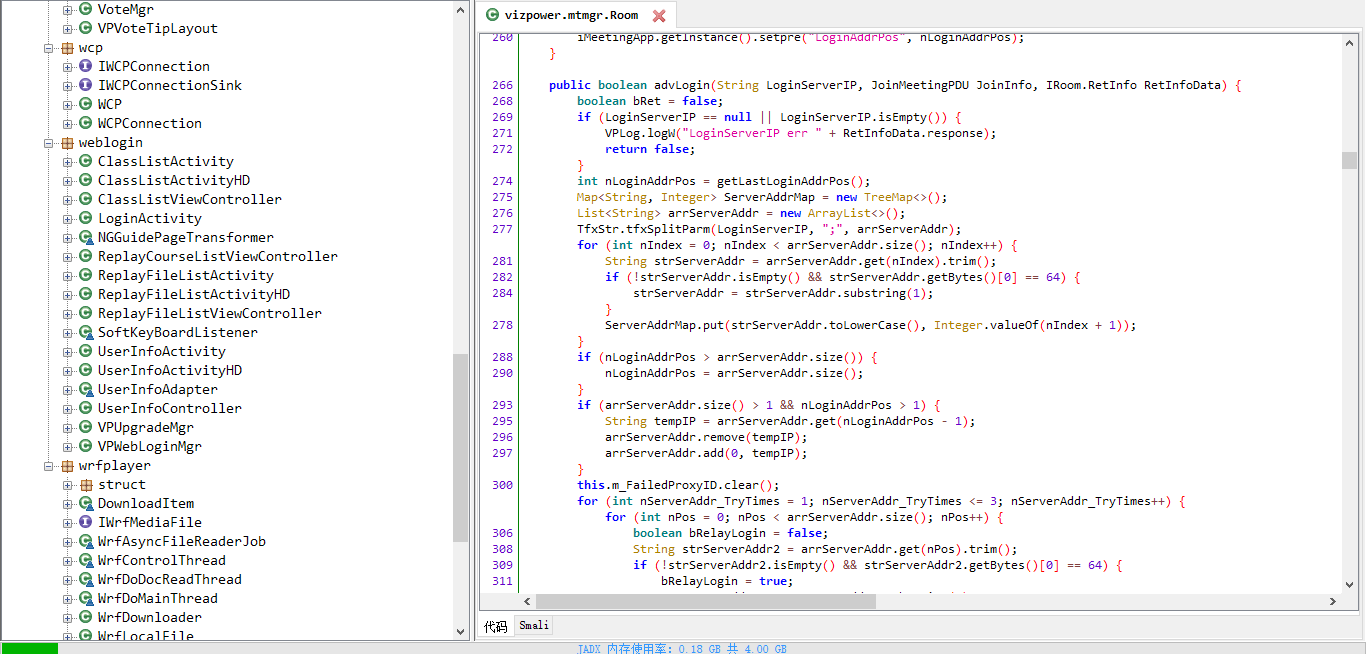This screenshot has height=654, width=1366.
Task: Click the WCPConnection class icon
Action: 84,123
